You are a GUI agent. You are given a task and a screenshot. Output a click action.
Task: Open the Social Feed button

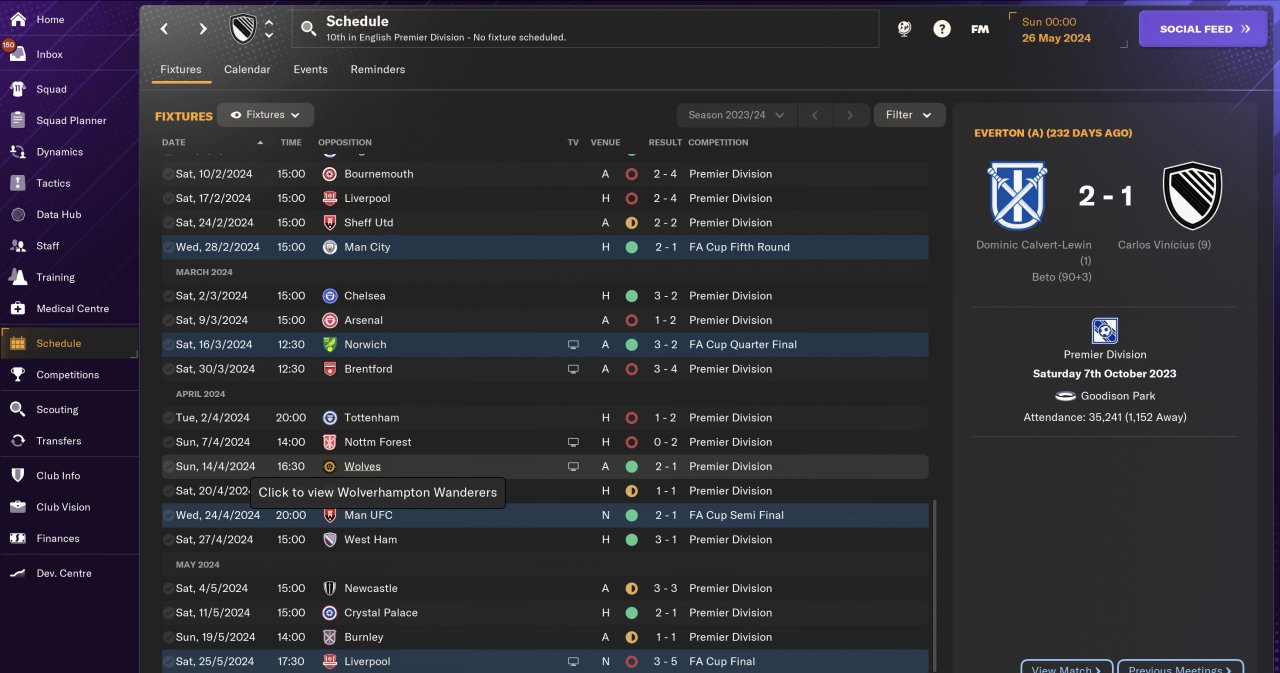click(1203, 29)
